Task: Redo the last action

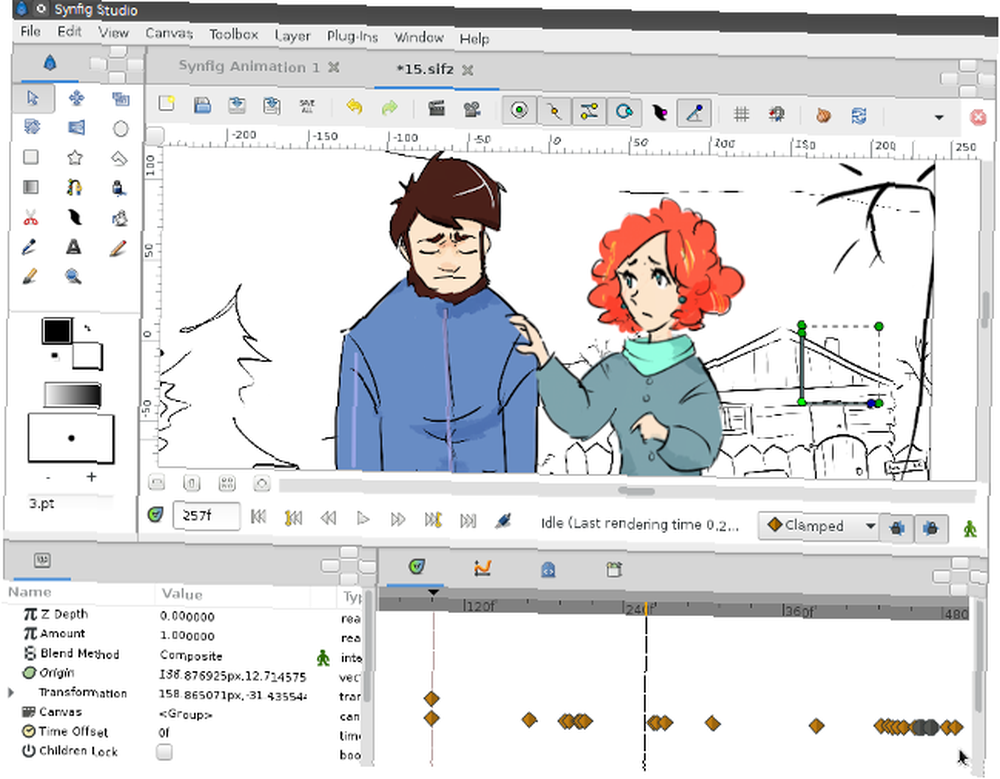Action: (x=389, y=108)
